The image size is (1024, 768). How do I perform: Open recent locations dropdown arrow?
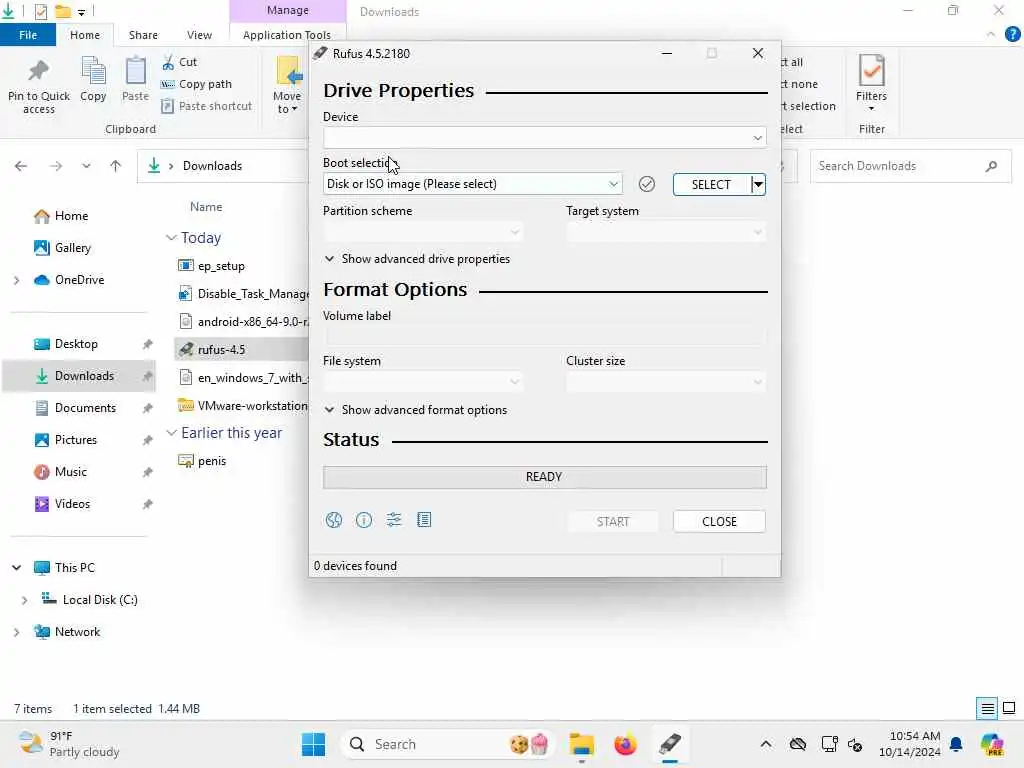(86, 166)
